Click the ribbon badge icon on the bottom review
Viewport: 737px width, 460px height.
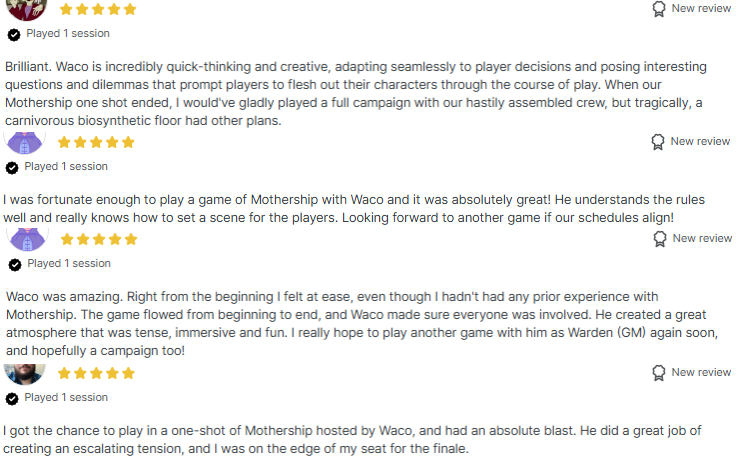(x=659, y=373)
